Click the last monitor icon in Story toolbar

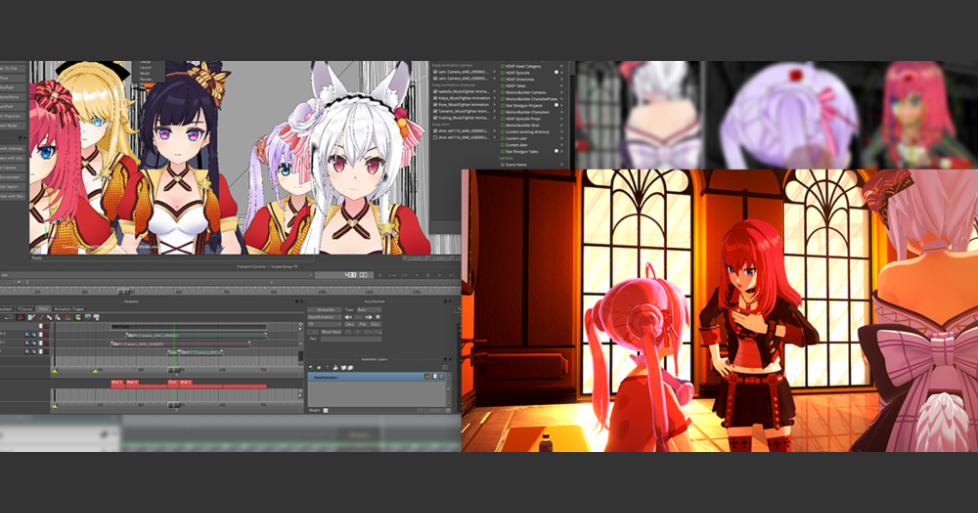click(96, 317)
